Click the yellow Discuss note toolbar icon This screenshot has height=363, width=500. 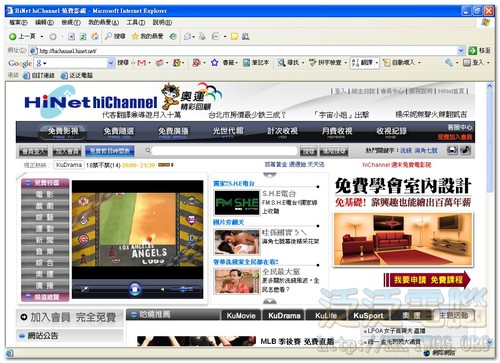(234, 36)
